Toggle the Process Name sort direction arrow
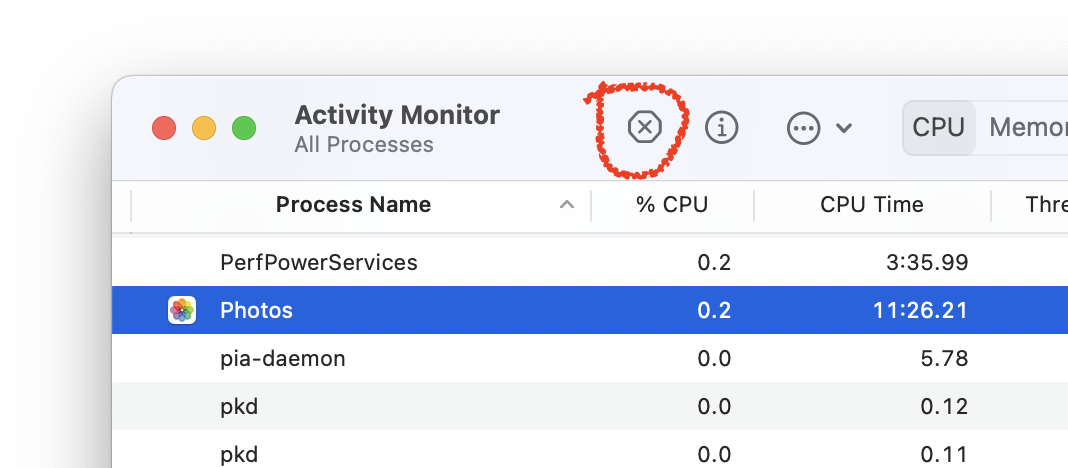Screen dimensions: 1068x468 coord(567,205)
